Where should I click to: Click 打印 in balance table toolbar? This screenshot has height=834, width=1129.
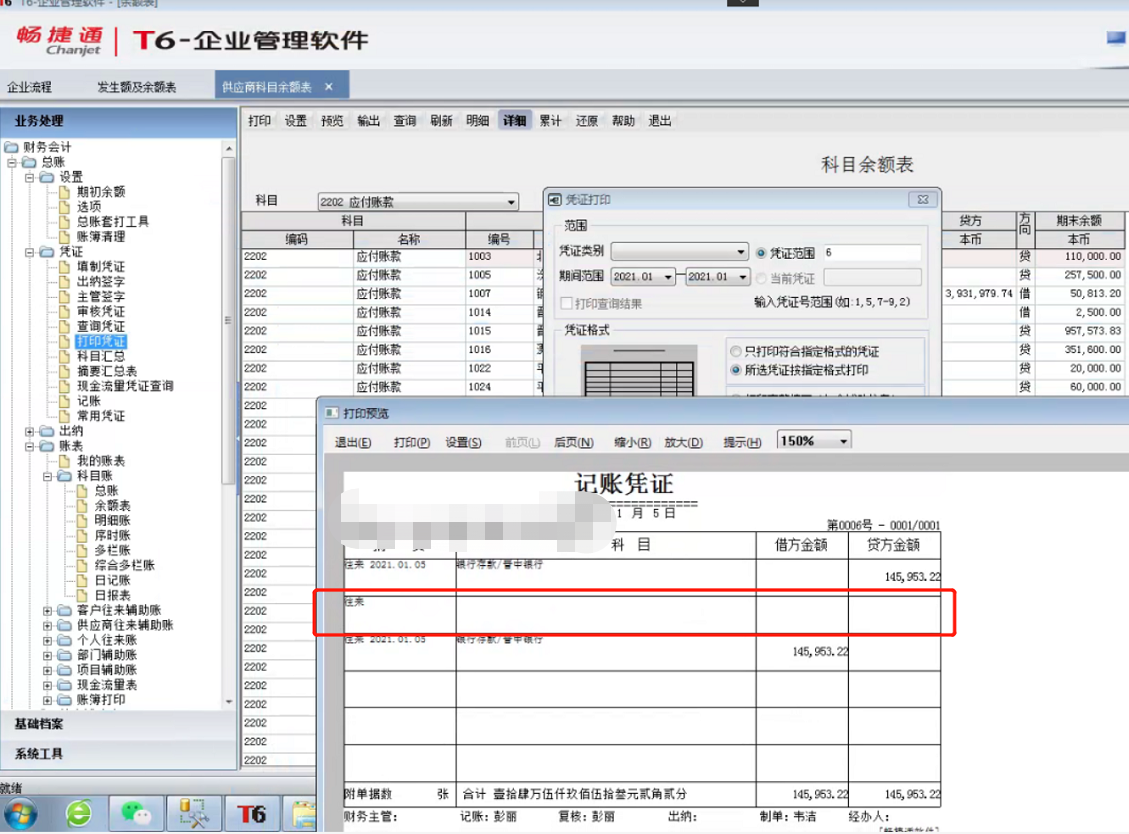click(x=259, y=121)
